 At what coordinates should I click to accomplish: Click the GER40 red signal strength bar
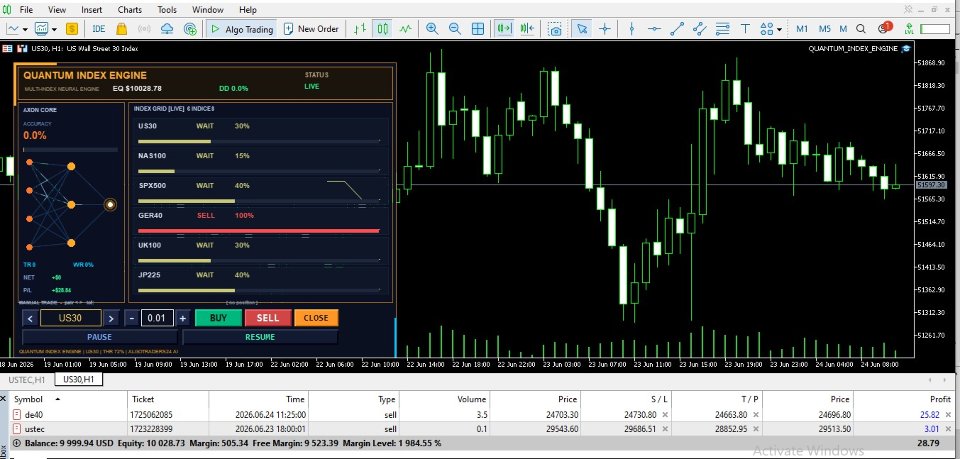(259, 231)
